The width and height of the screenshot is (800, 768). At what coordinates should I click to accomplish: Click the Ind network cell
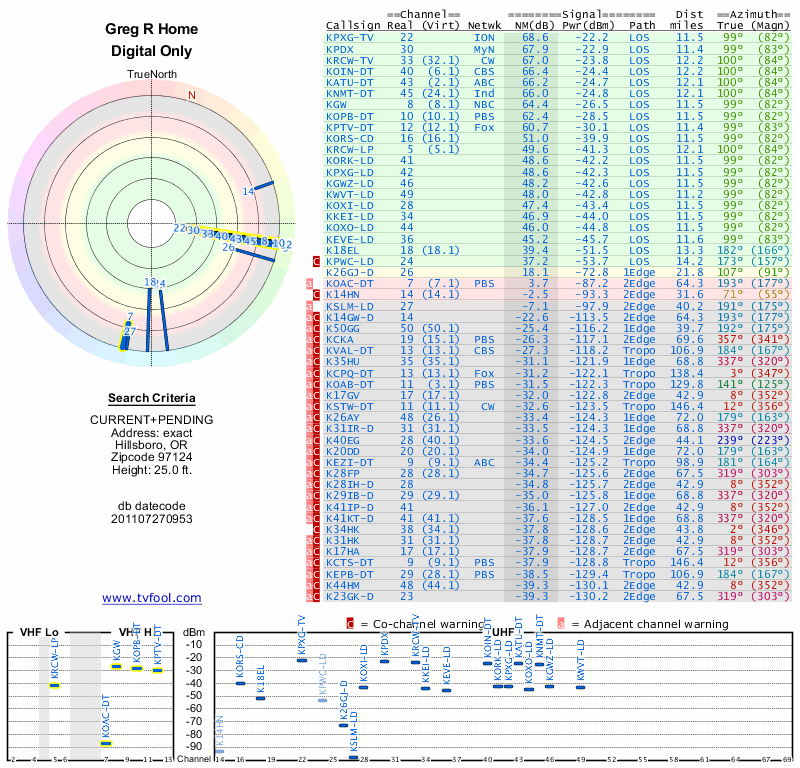click(x=484, y=94)
